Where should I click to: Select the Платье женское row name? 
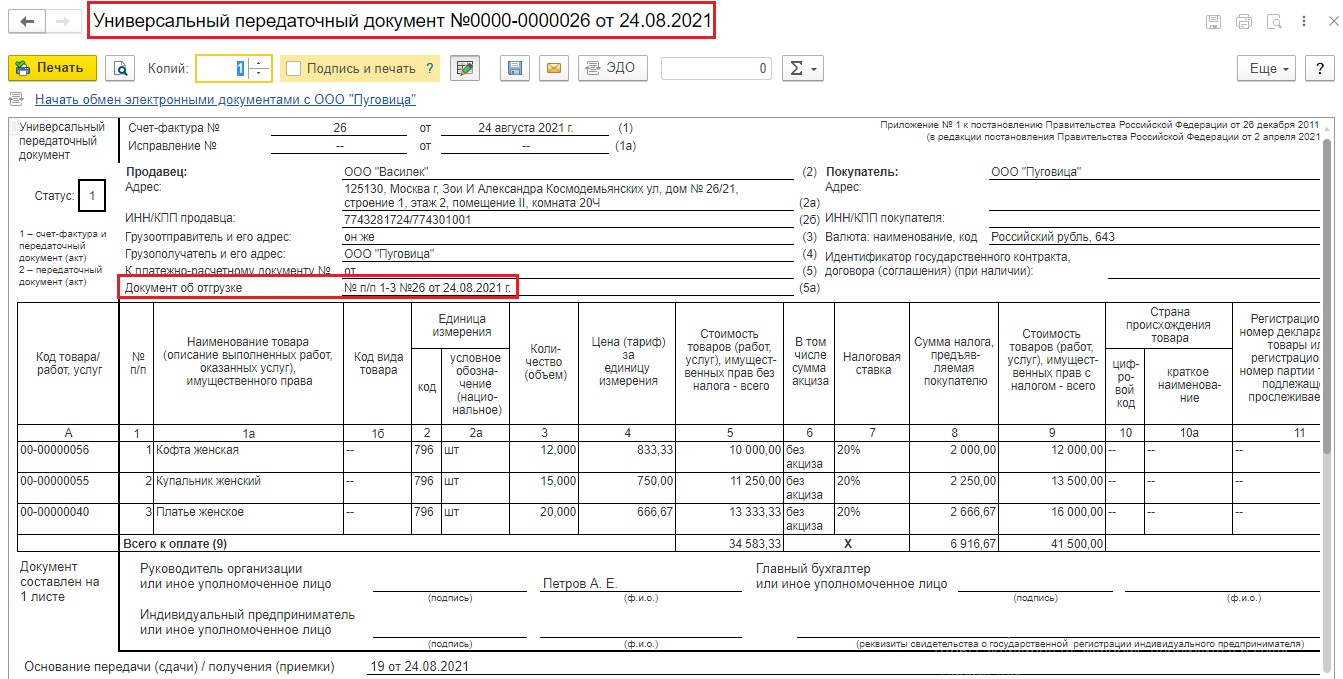[199, 512]
